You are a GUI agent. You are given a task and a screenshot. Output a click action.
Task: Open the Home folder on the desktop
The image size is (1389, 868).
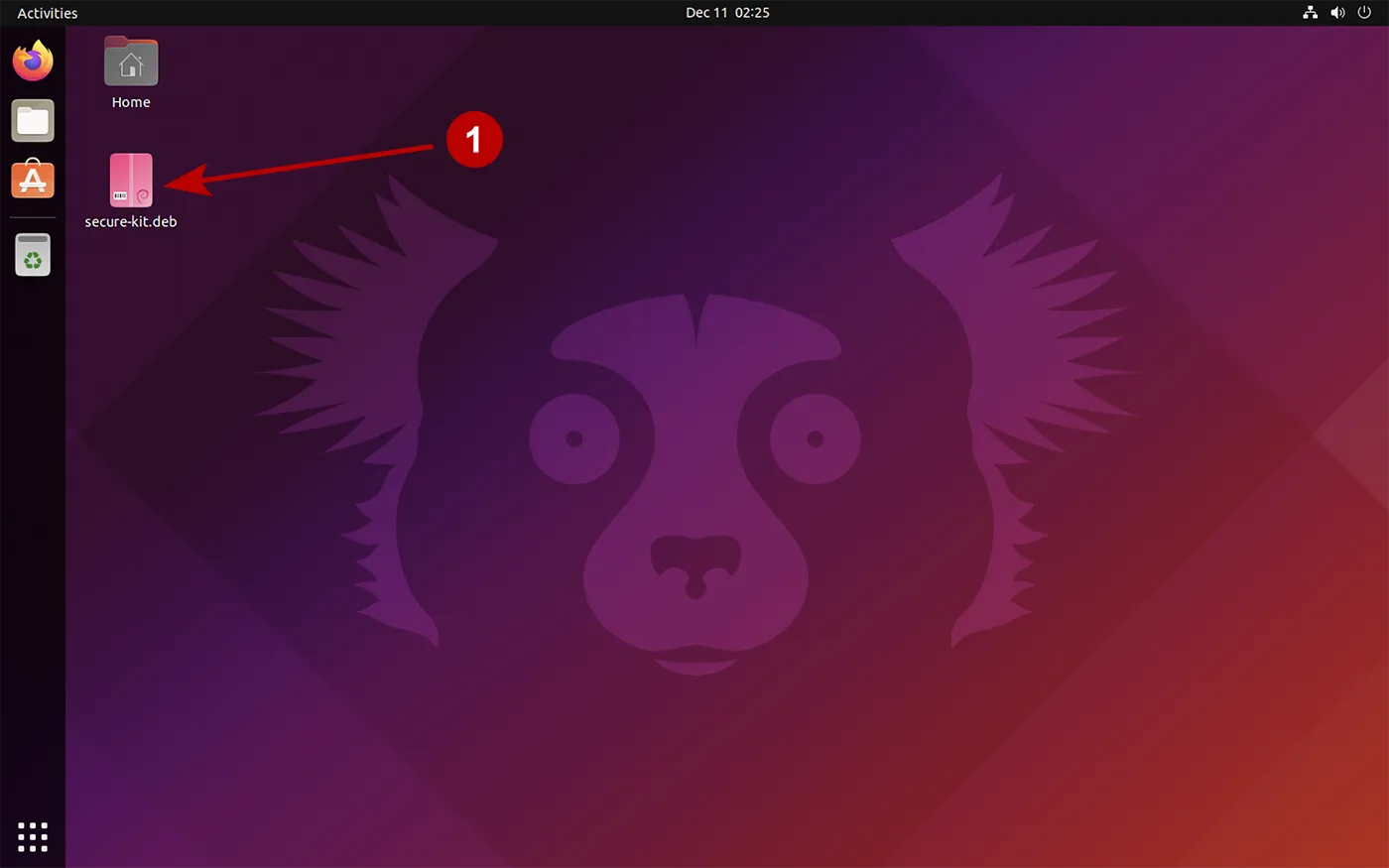[130, 61]
